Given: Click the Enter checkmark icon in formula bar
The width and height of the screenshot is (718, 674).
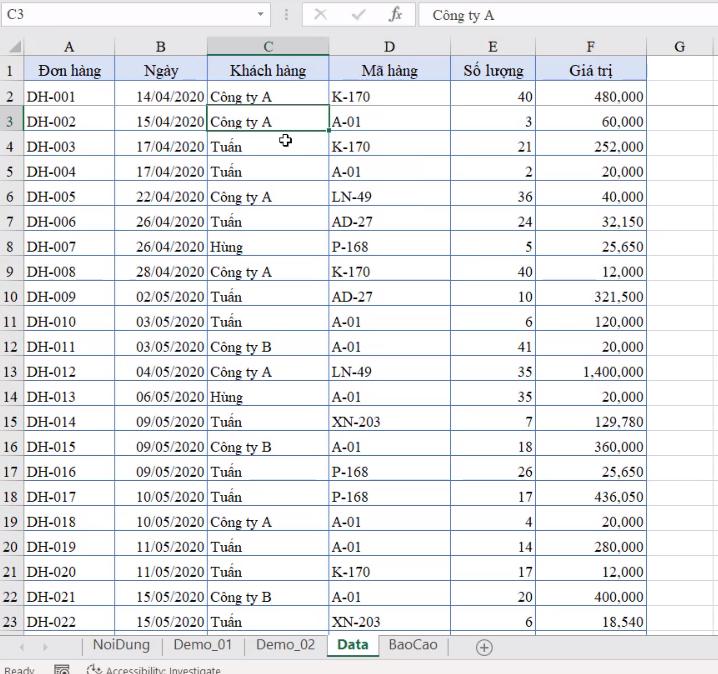Looking at the screenshot, I should [x=358, y=15].
